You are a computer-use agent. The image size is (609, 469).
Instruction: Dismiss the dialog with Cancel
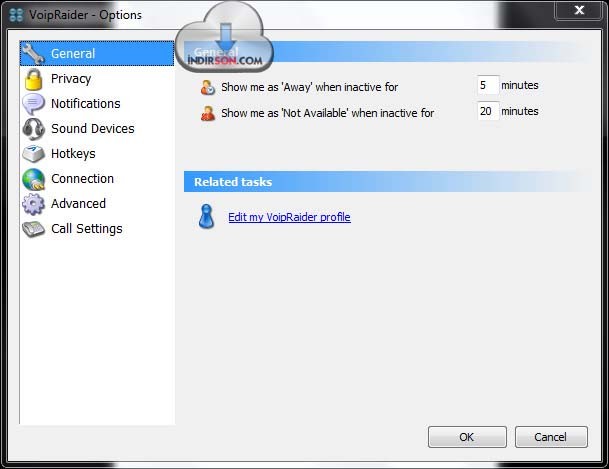(551, 437)
